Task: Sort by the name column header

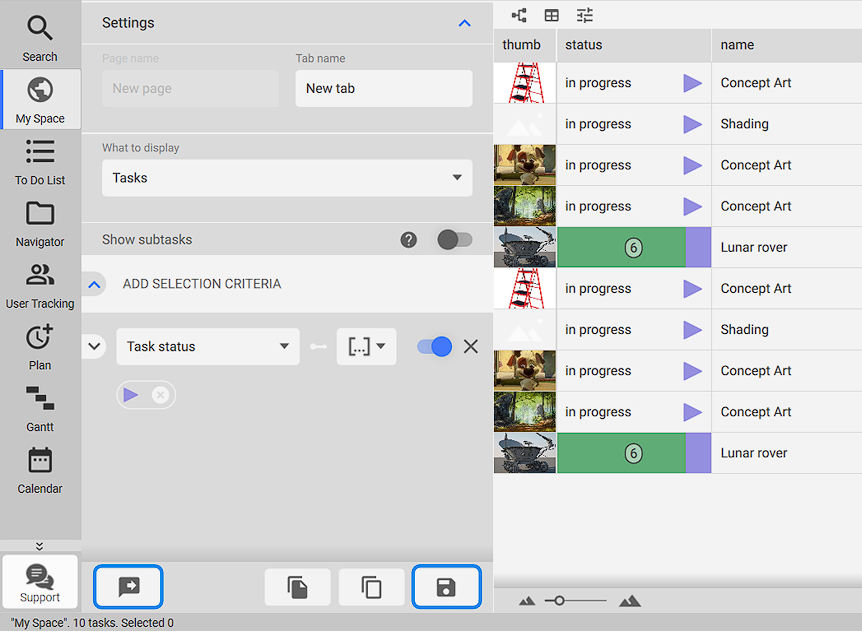Action: pyautogui.click(x=787, y=45)
